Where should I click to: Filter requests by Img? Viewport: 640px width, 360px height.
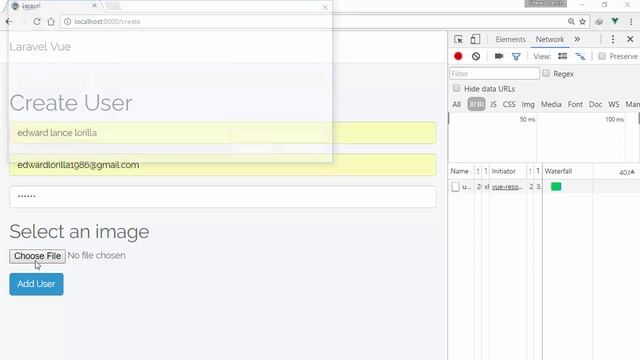[528, 104]
